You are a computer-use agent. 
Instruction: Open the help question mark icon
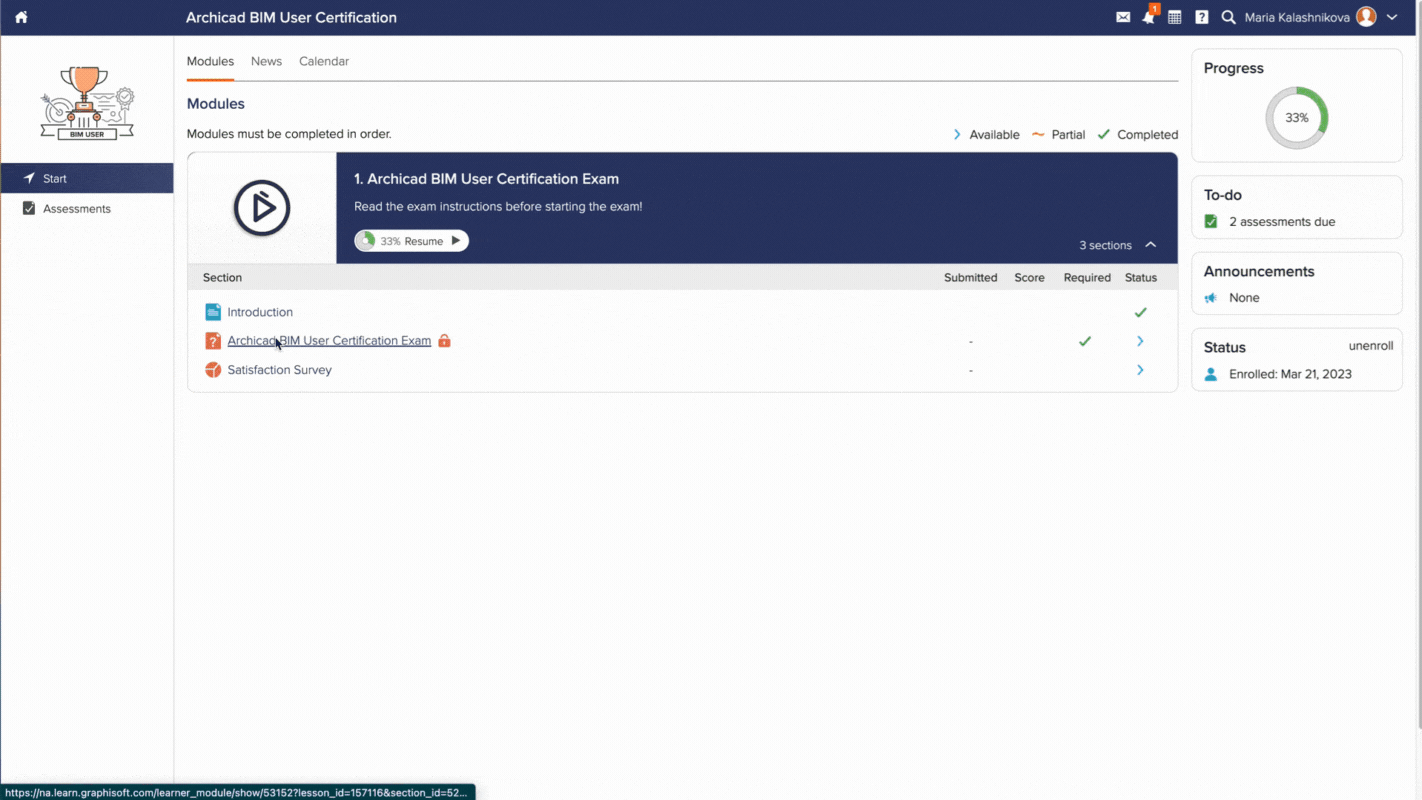click(x=1202, y=17)
